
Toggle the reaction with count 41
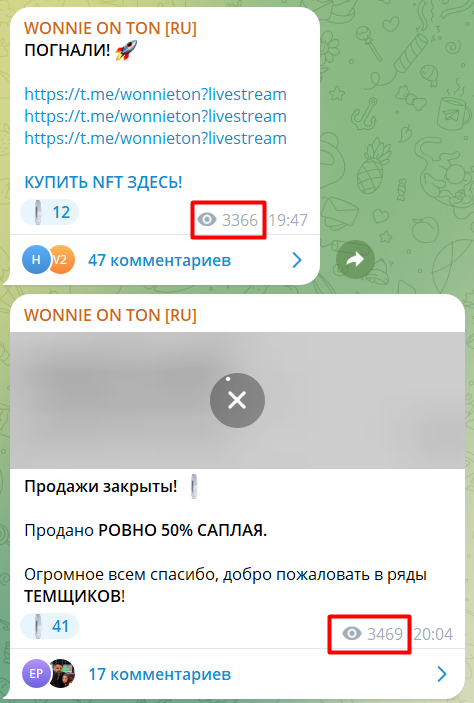click(49, 625)
